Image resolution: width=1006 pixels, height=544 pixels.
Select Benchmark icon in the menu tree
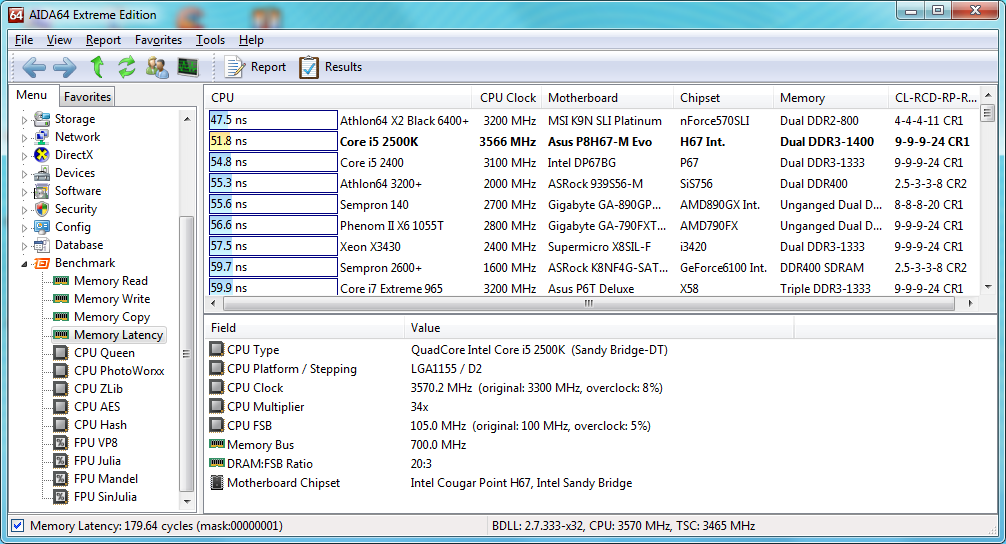point(42,263)
